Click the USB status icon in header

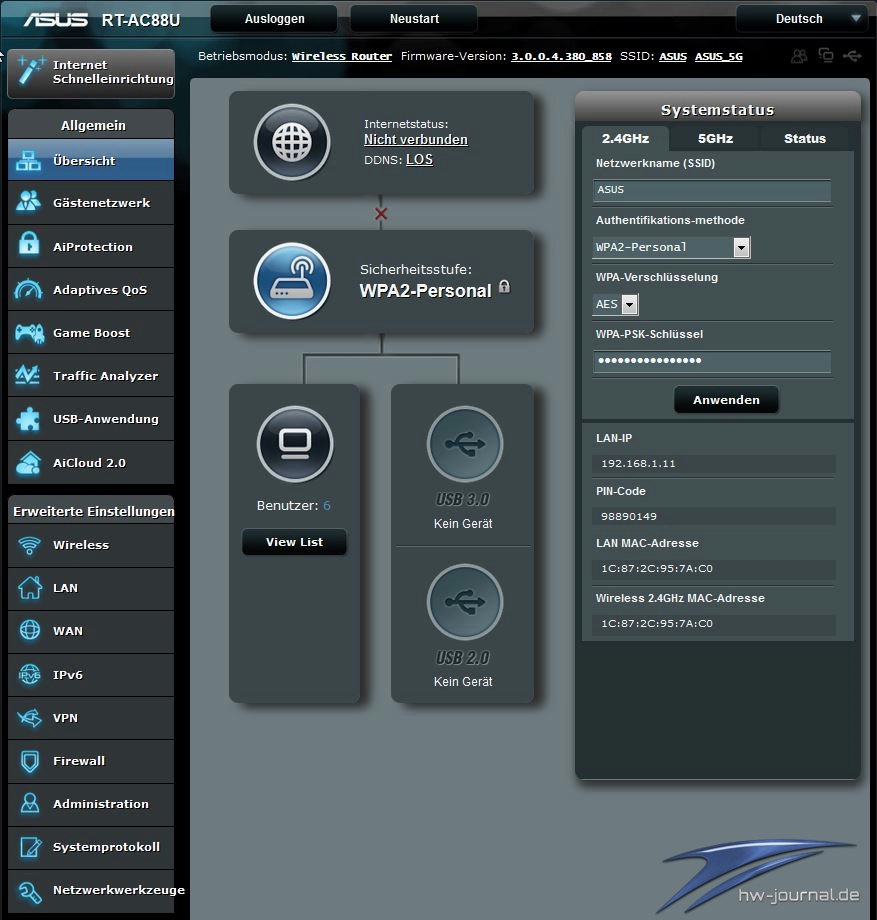852,56
